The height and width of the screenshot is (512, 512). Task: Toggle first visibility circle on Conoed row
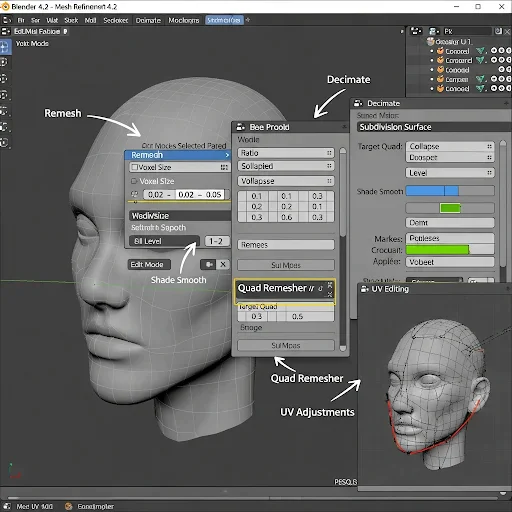pyautogui.click(x=494, y=88)
